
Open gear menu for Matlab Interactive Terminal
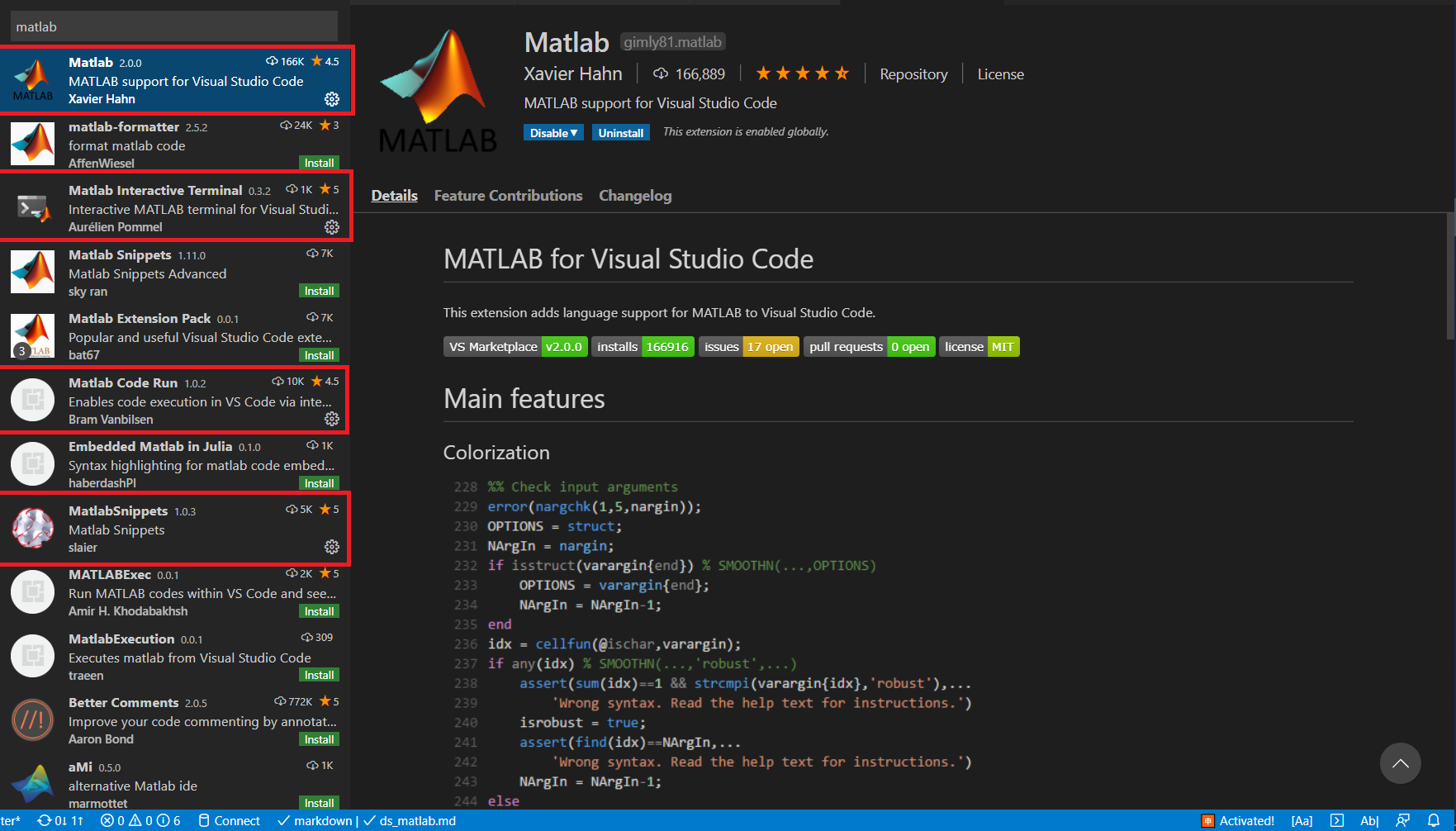click(332, 227)
